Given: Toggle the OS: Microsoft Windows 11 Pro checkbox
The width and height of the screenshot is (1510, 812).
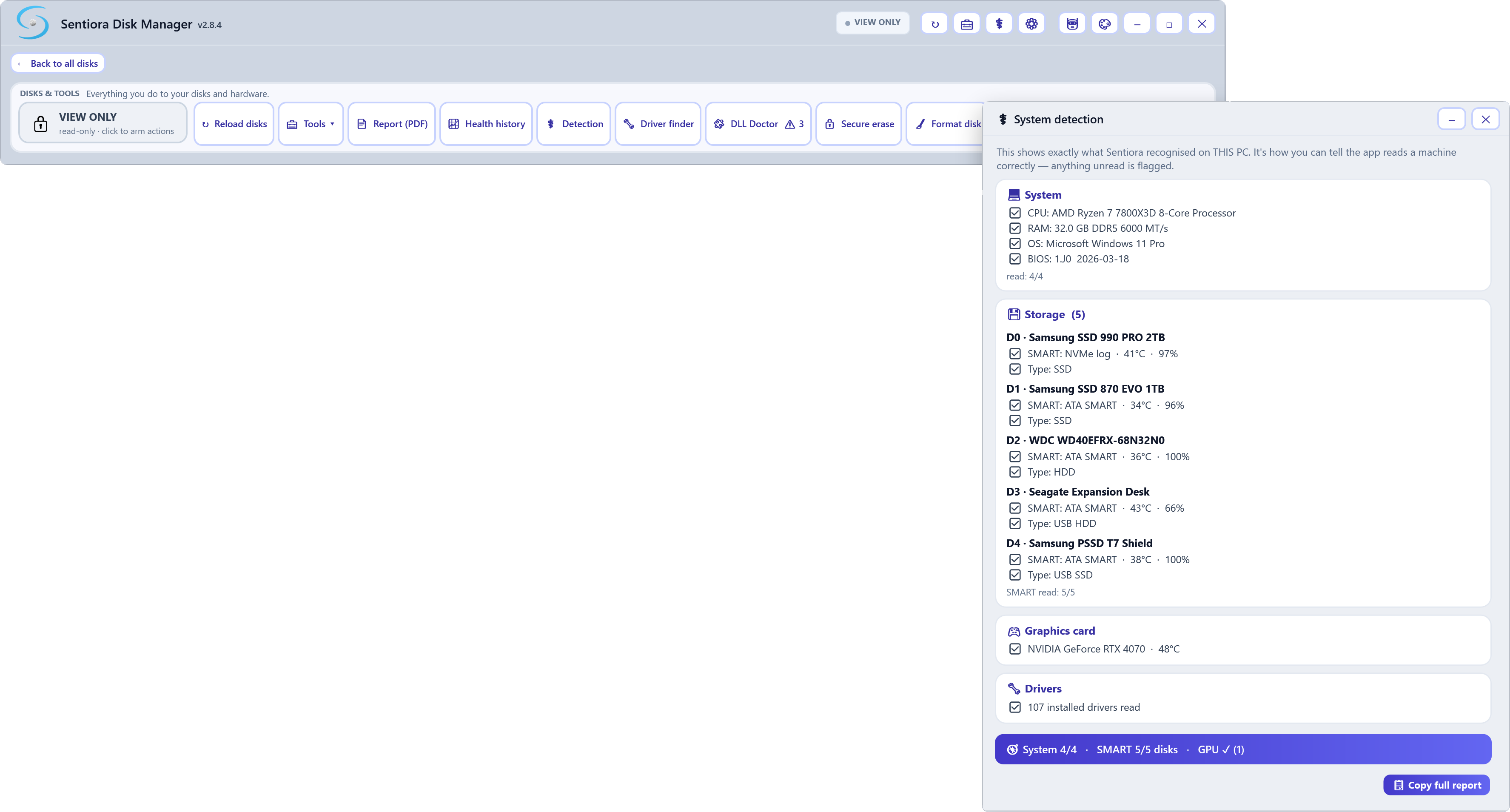Looking at the screenshot, I should [x=1015, y=243].
